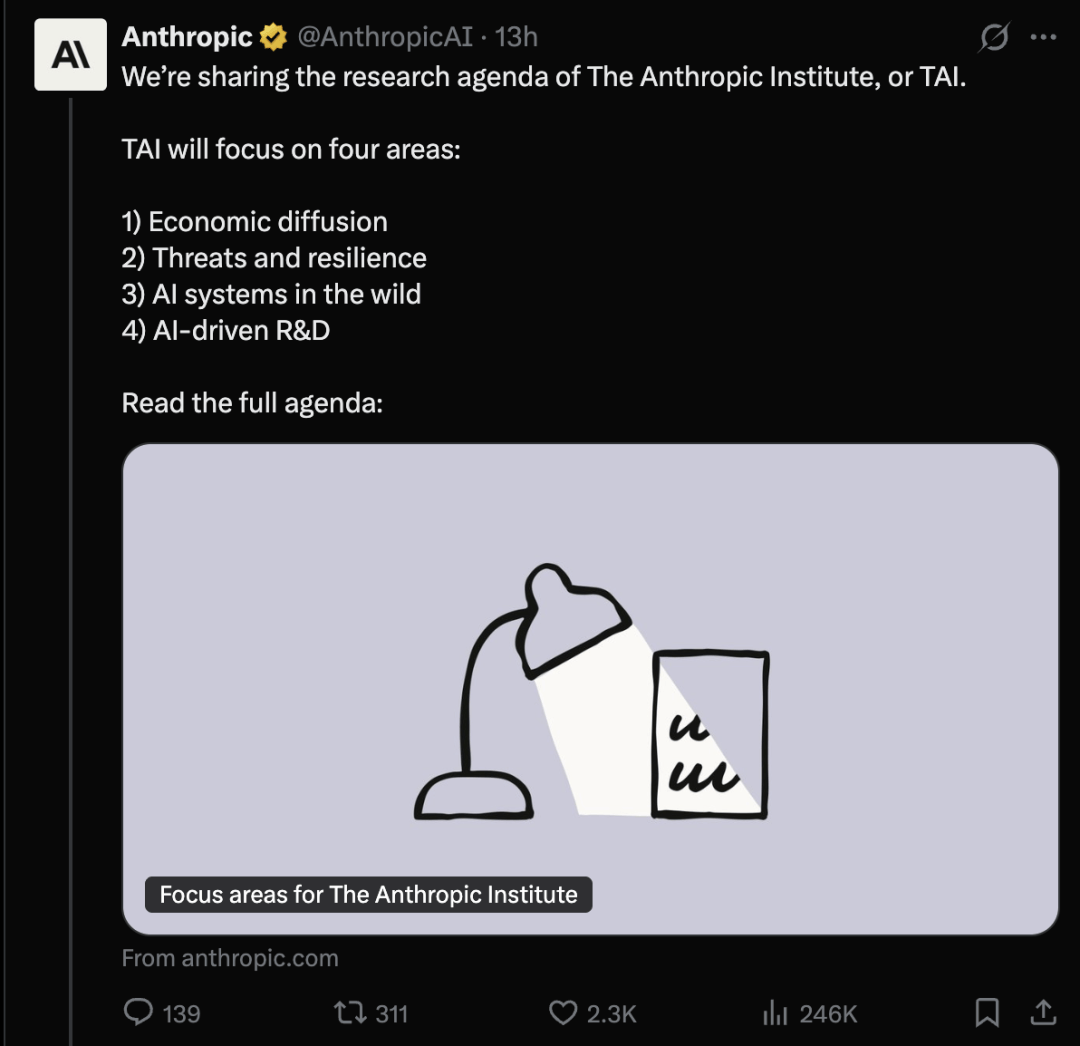Click the gold verified badge
This screenshot has height=1046, width=1080.
point(273,37)
